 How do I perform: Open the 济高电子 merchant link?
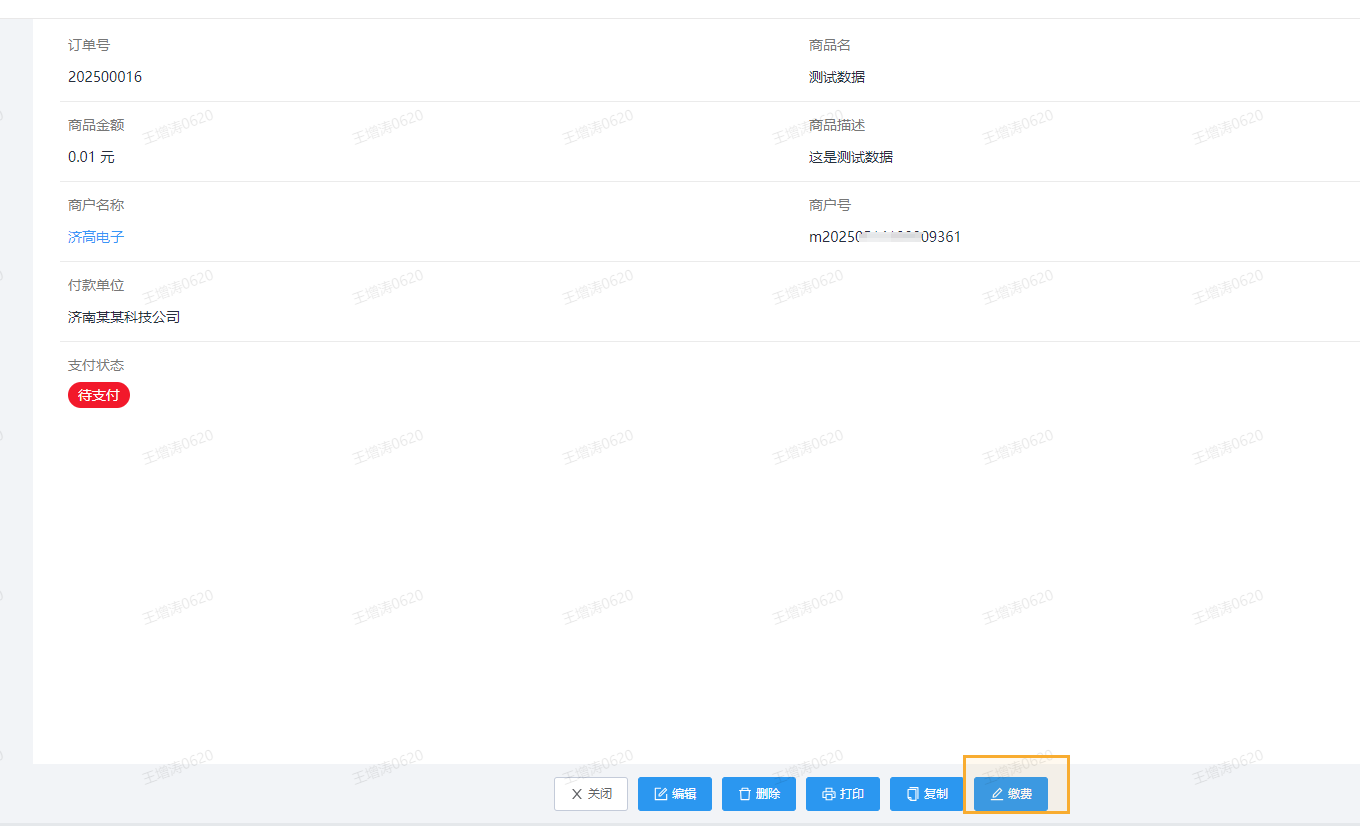coord(96,237)
